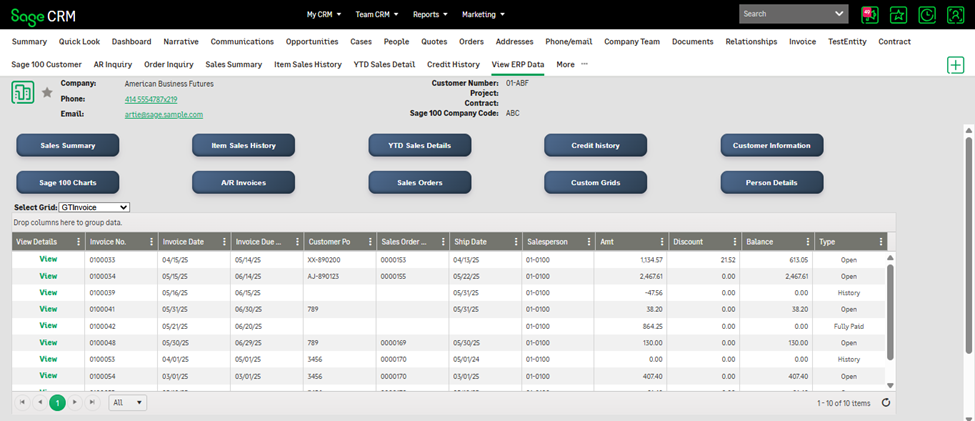Click the user profile icon
This screenshot has height=421, width=975.
[x=955, y=14]
